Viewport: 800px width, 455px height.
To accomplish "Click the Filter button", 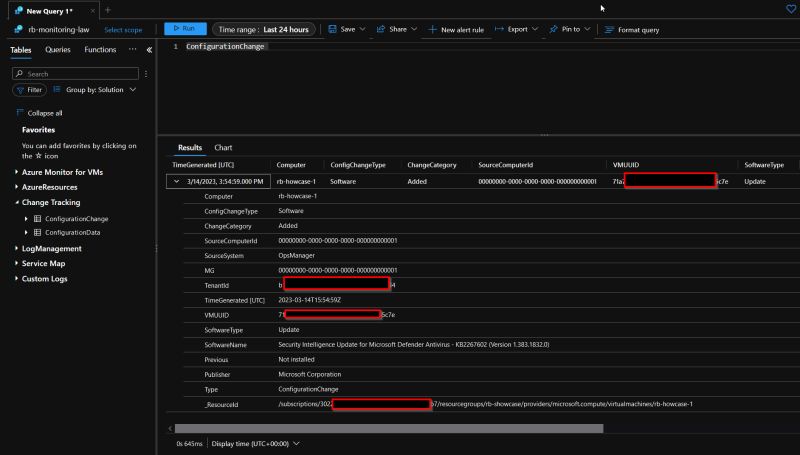I will [x=30, y=90].
